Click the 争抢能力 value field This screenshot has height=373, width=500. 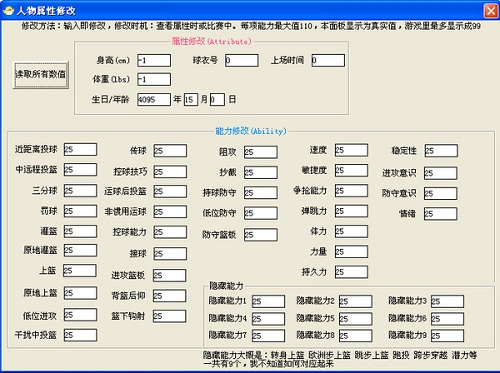tap(351, 191)
